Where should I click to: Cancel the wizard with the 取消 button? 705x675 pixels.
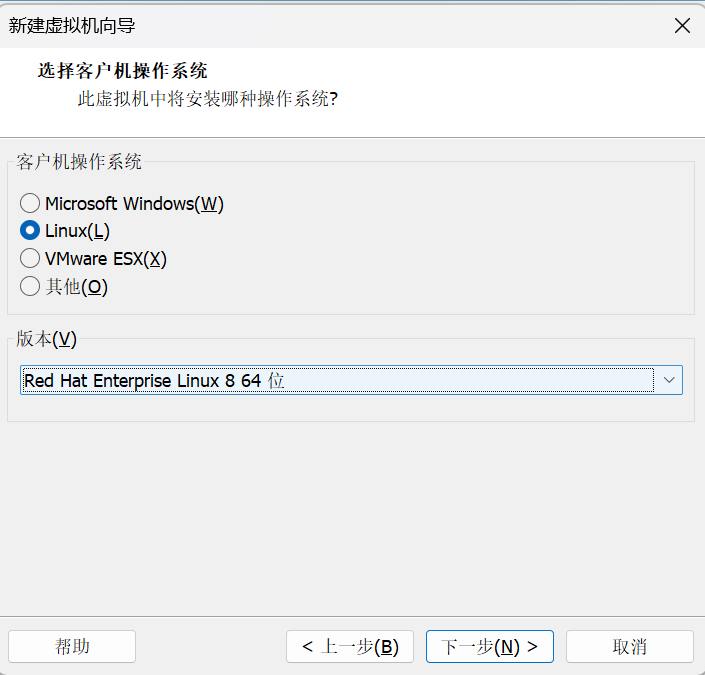click(x=629, y=647)
